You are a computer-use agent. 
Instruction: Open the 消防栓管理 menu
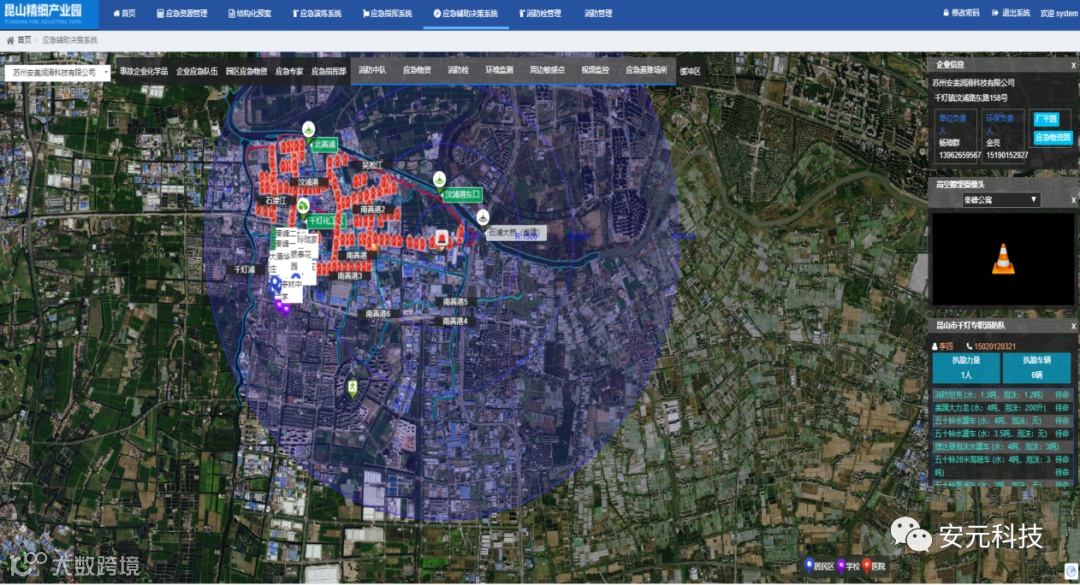[540, 13]
